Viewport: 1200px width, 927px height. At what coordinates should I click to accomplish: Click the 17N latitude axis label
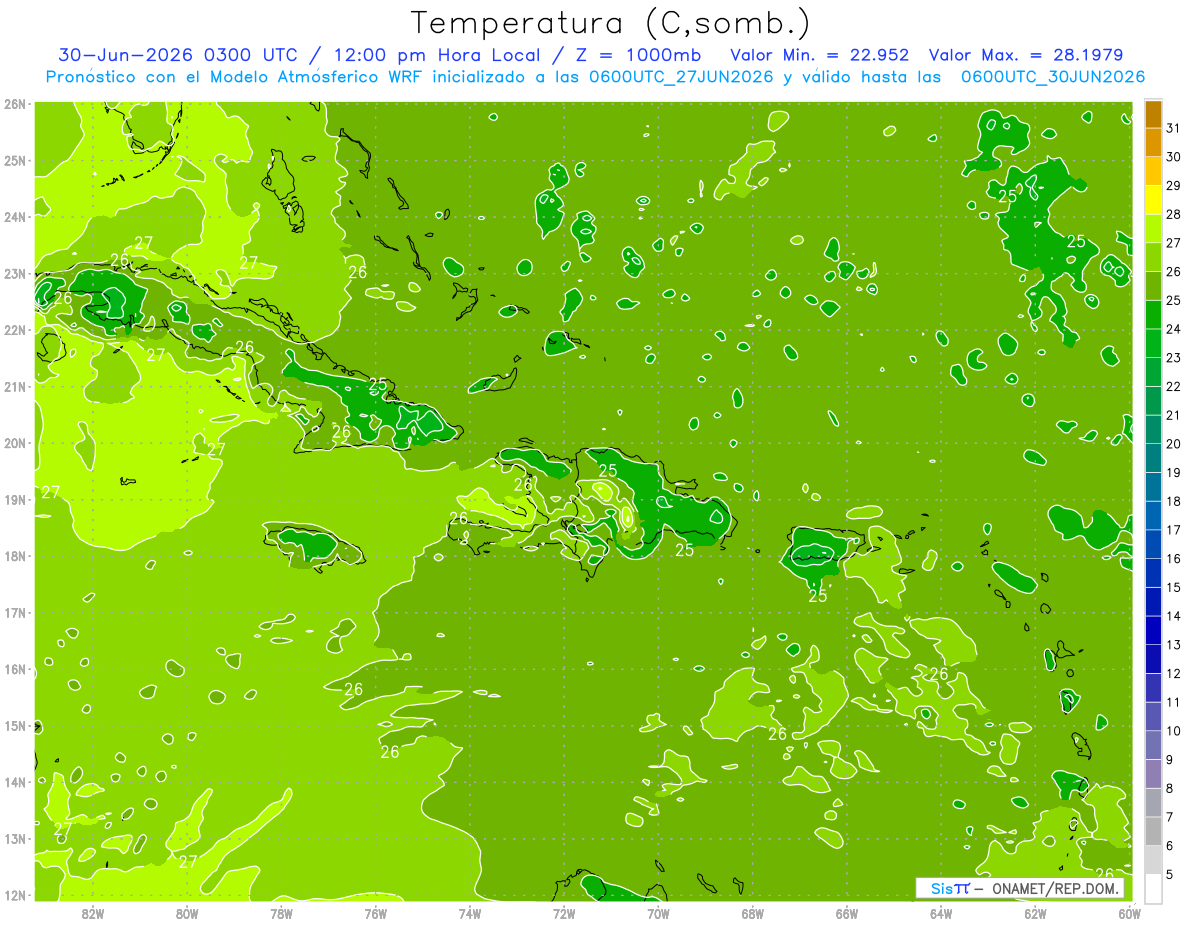tap(15, 612)
